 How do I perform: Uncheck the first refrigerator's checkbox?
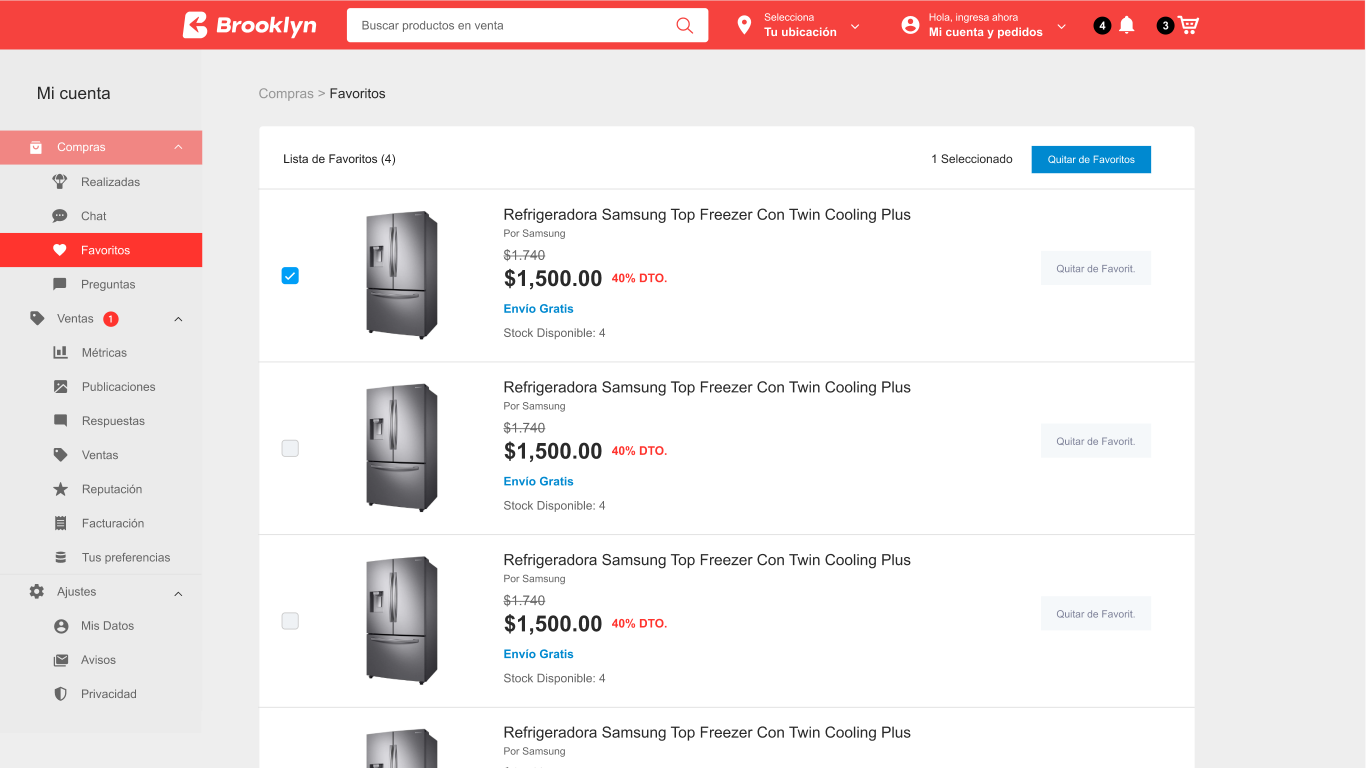290,276
